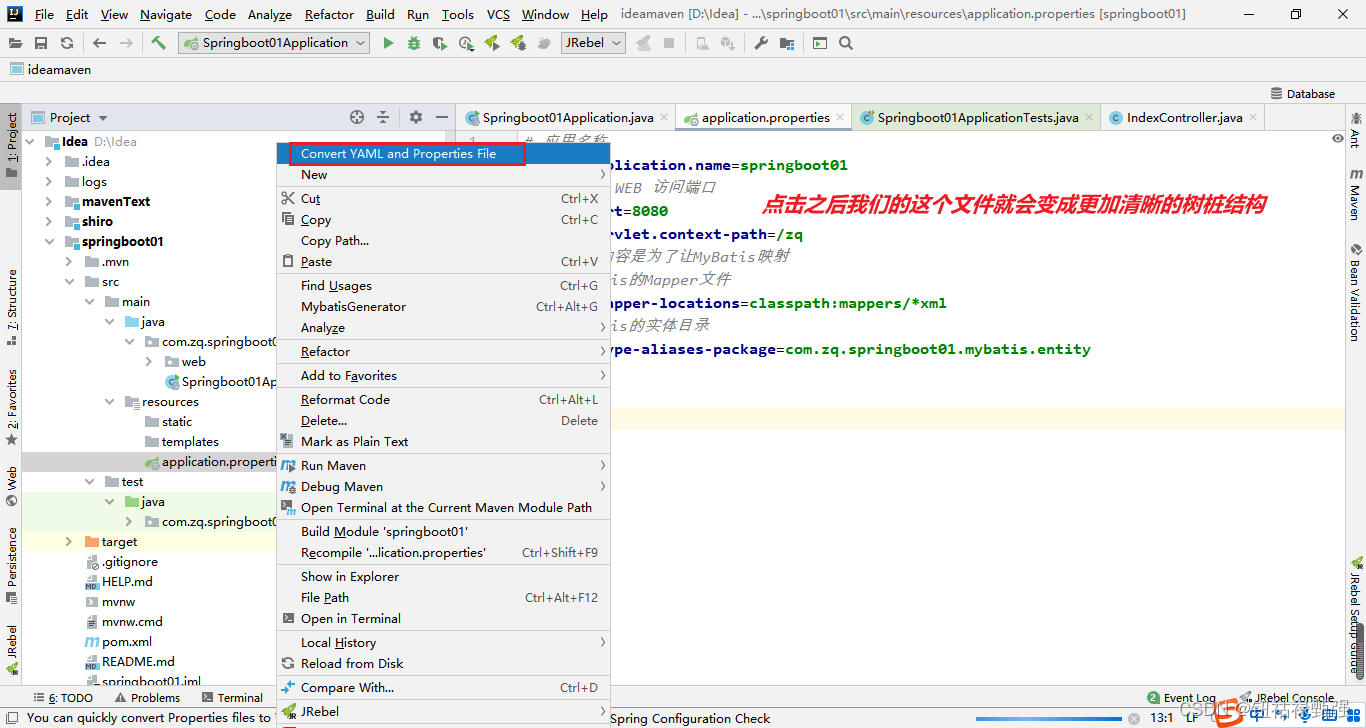Click Show in Explorer menu entry
The height and width of the screenshot is (728, 1366).
(x=443, y=577)
